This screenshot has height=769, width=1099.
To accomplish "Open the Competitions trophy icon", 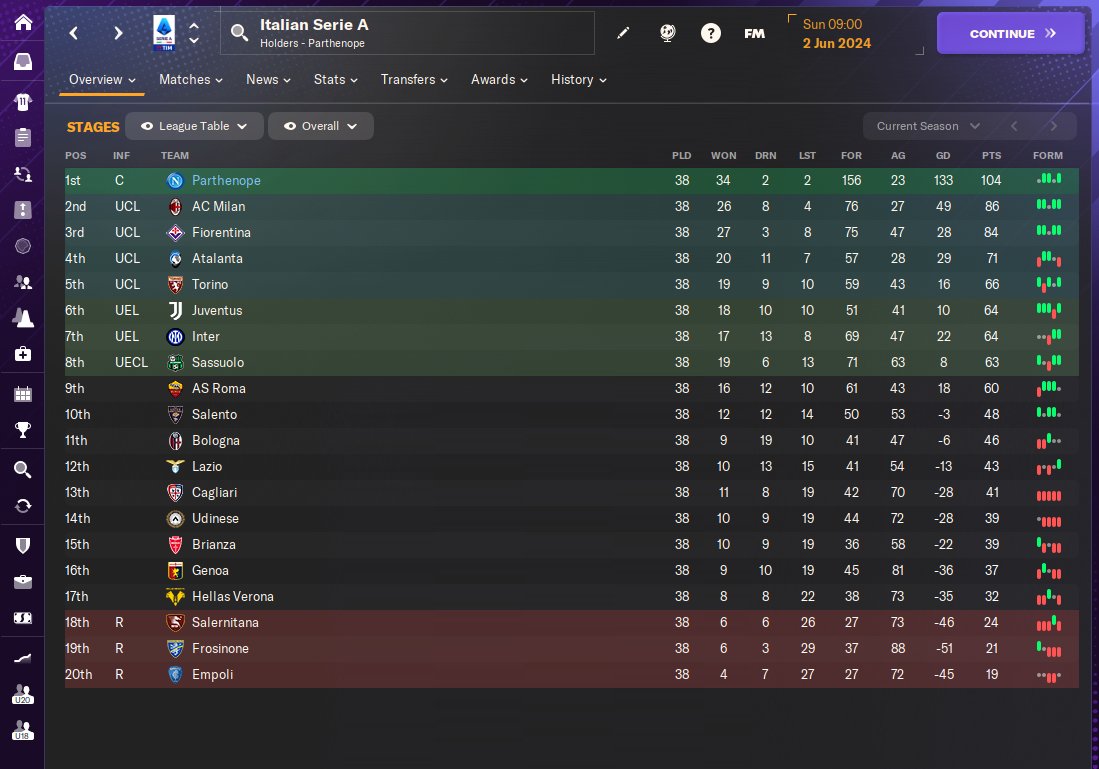I will tap(22, 431).
